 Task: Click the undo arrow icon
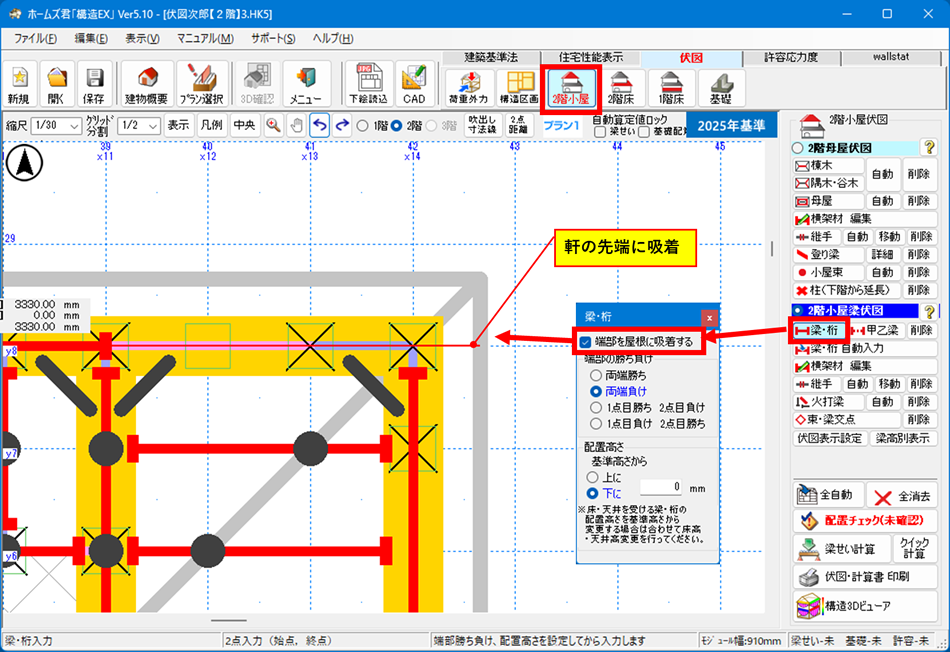[319, 125]
